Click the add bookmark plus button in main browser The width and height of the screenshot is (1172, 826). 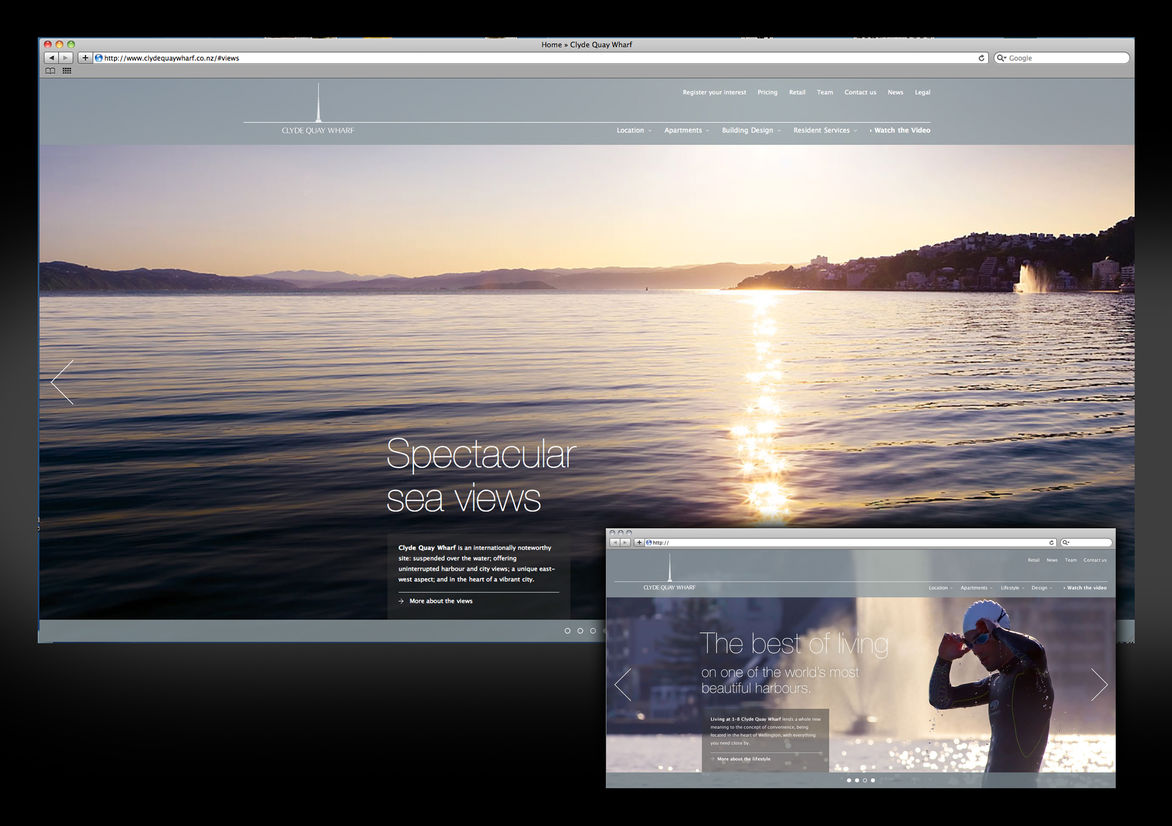(x=85, y=58)
